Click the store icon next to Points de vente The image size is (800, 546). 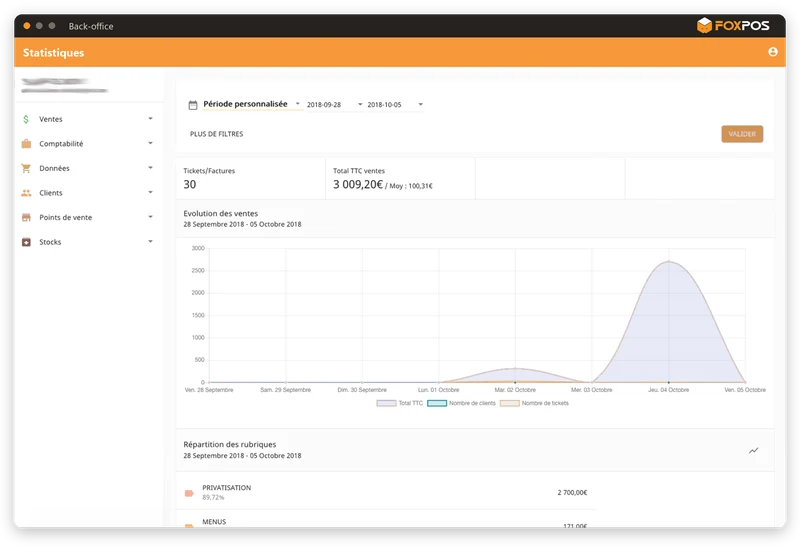pos(26,217)
